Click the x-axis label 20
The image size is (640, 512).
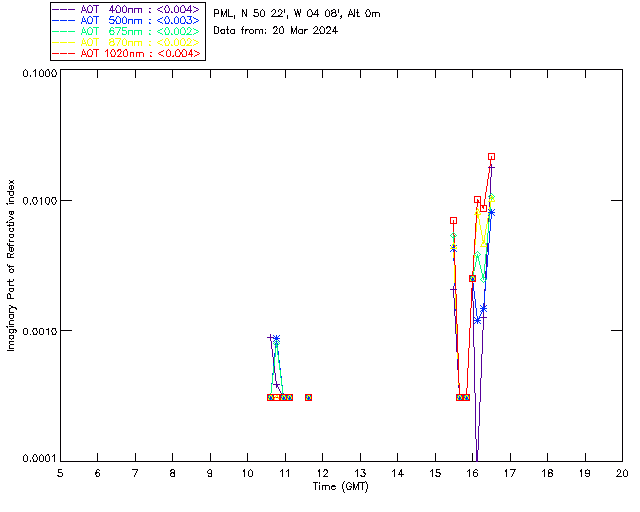622,473
